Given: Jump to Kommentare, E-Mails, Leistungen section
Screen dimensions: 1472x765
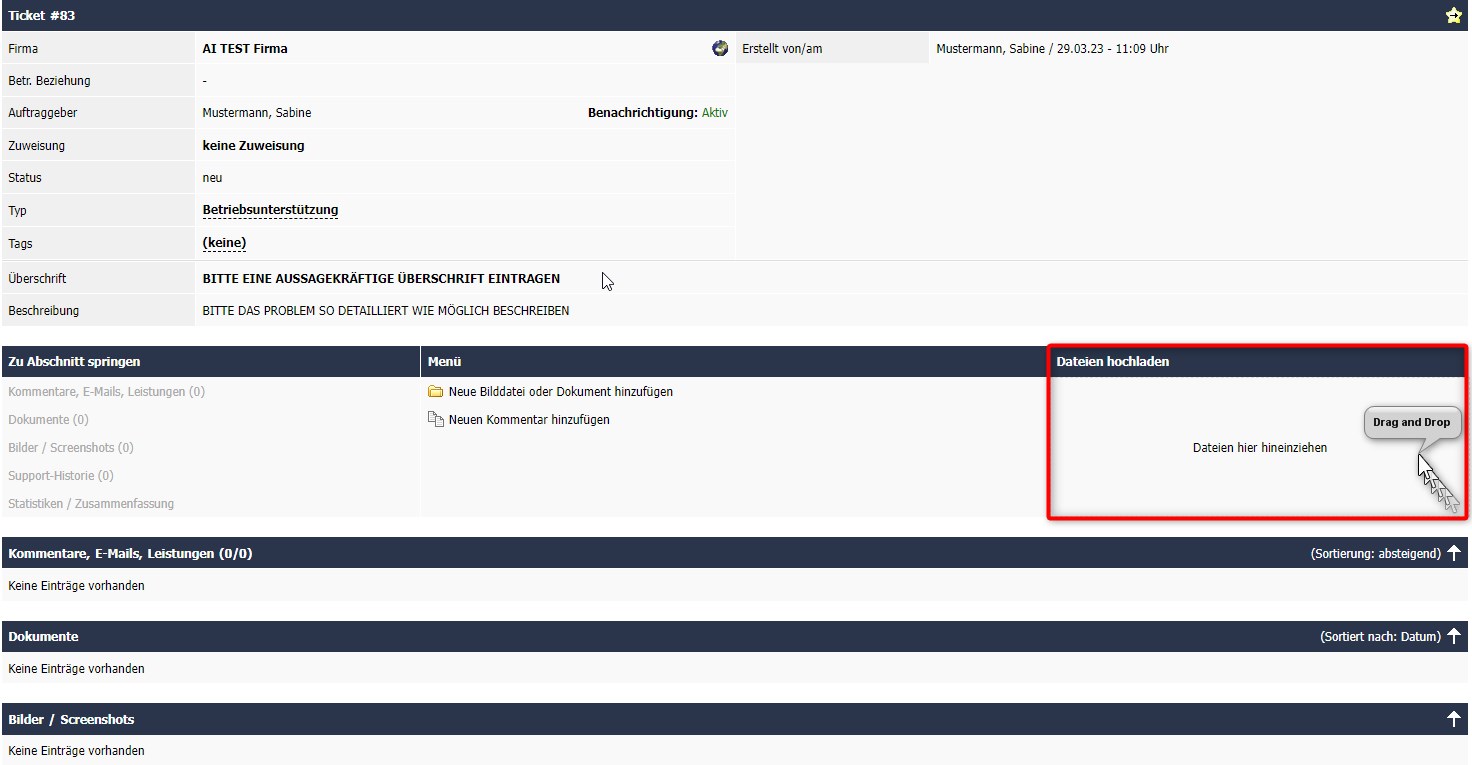Looking at the screenshot, I should tap(106, 392).
